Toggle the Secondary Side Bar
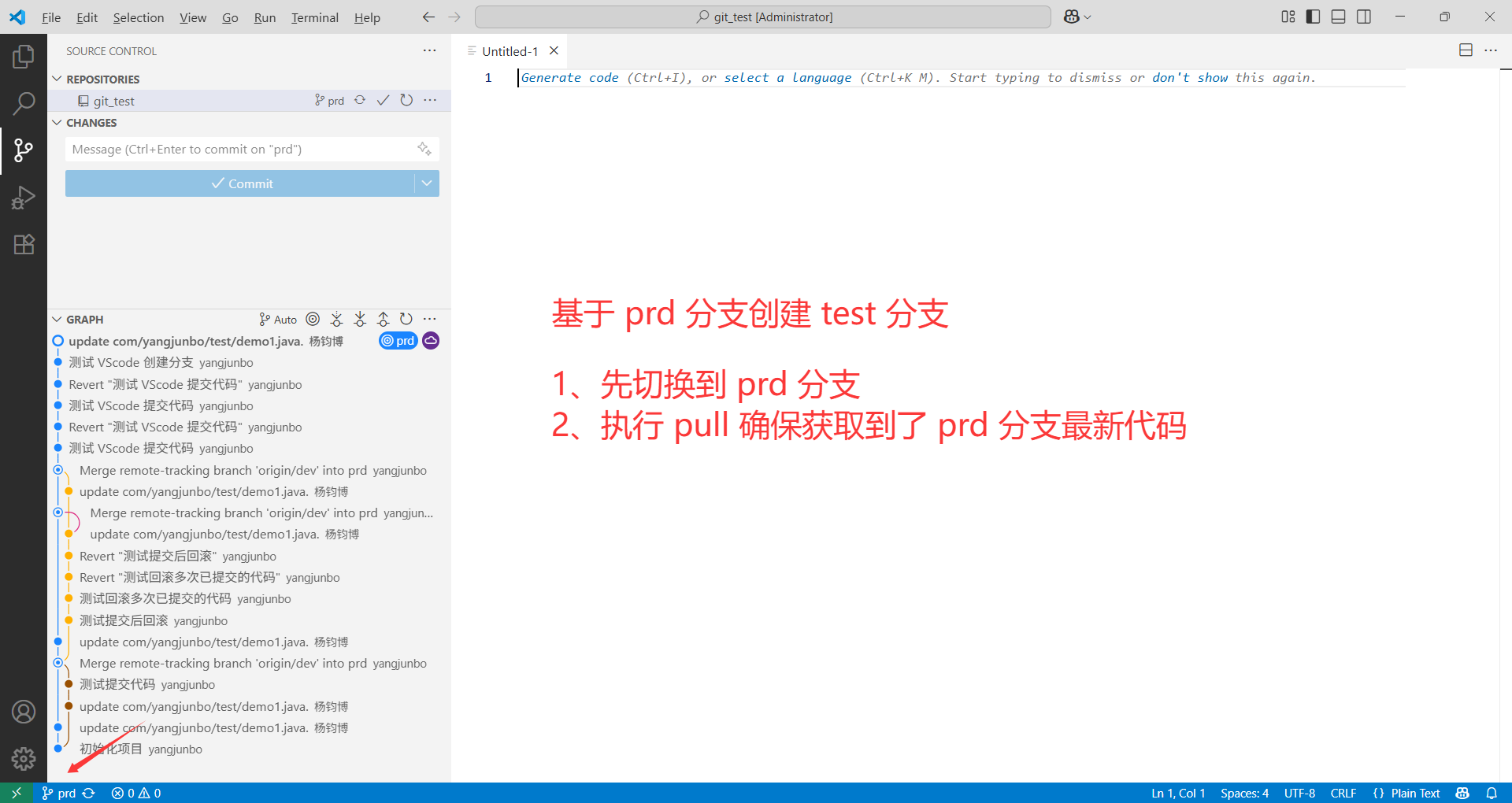The image size is (1512, 803). (1364, 17)
